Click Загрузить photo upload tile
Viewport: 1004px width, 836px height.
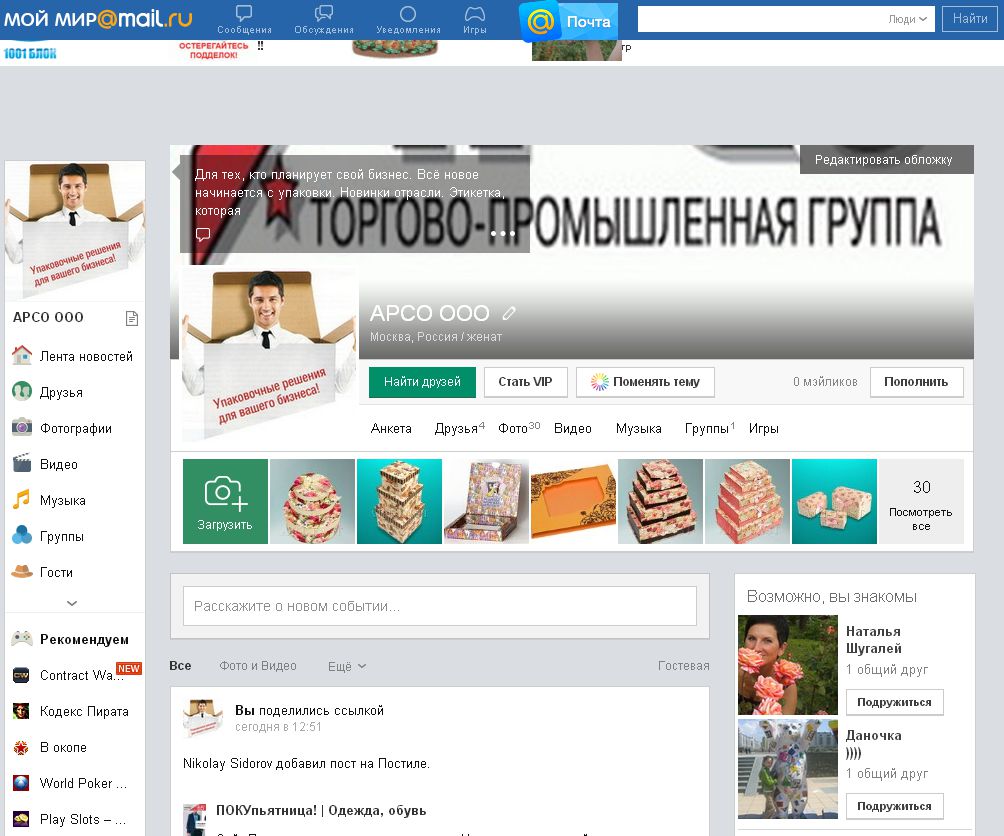point(225,501)
